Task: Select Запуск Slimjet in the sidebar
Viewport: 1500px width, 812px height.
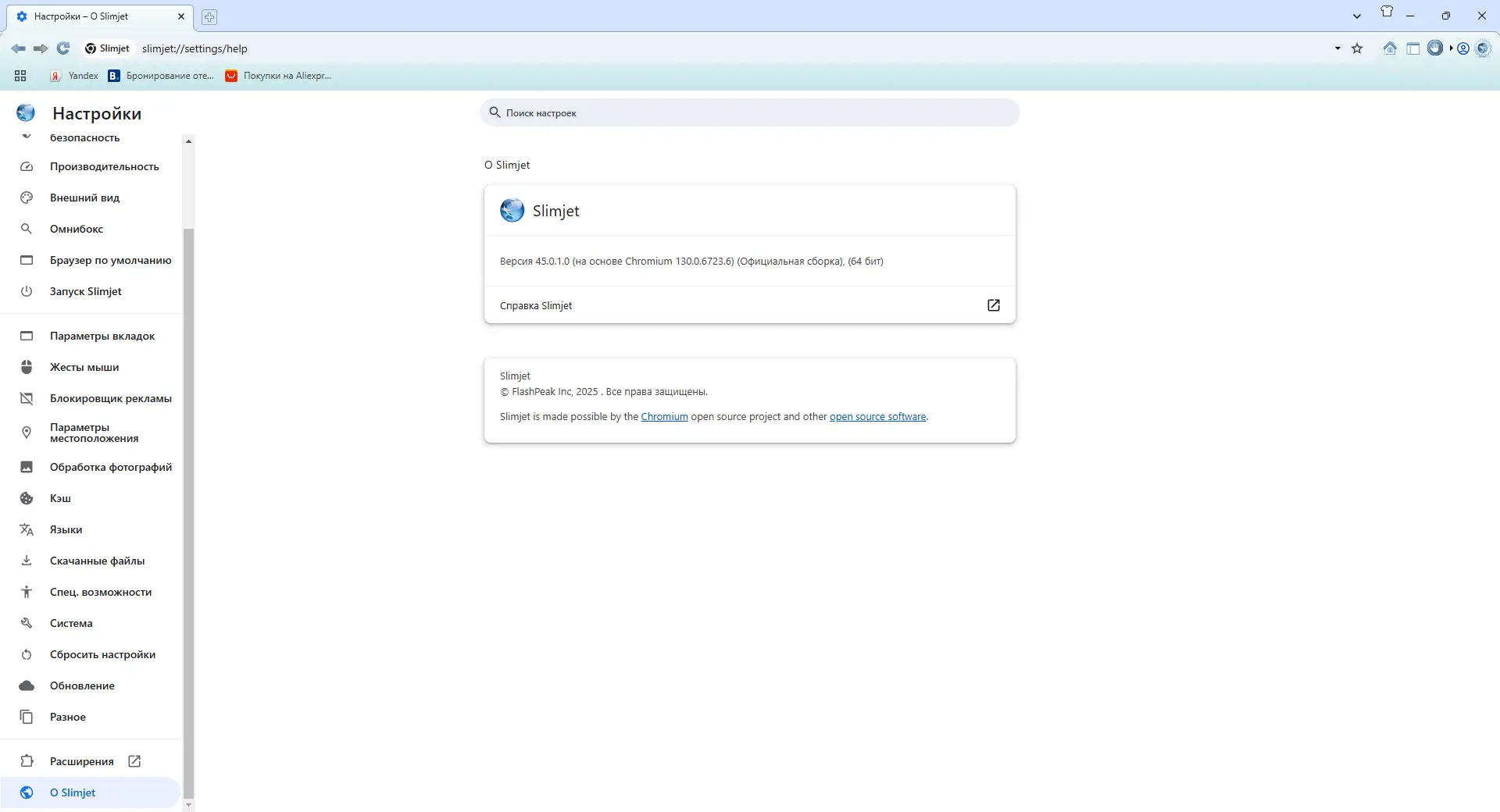Action: click(91, 291)
